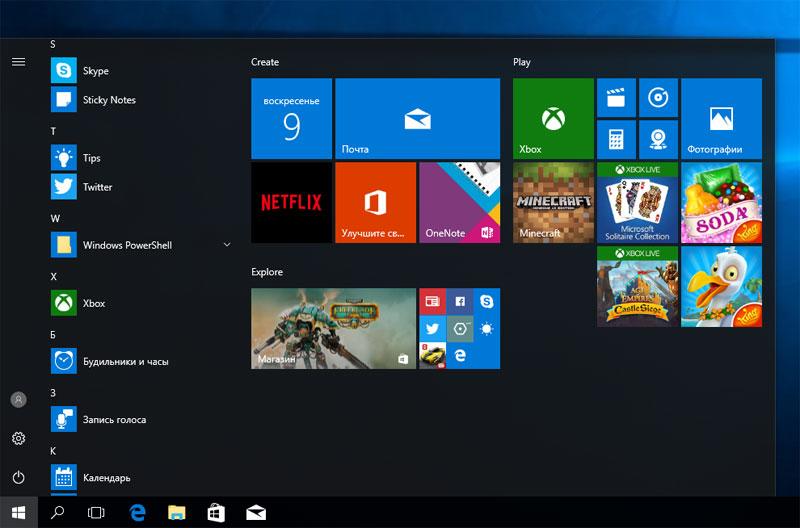Viewport: 800px width, 528px height.
Task: Open the Магазин store tile
Action: [333, 329]
